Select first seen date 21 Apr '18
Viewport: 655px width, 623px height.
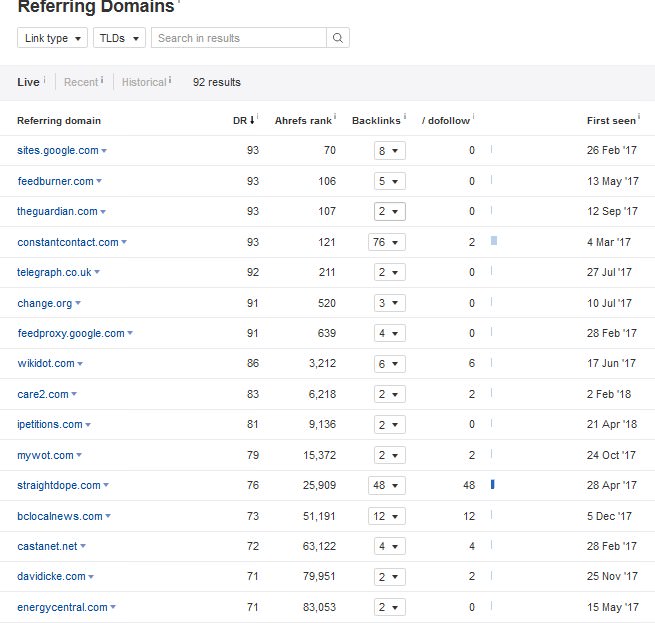612,425
